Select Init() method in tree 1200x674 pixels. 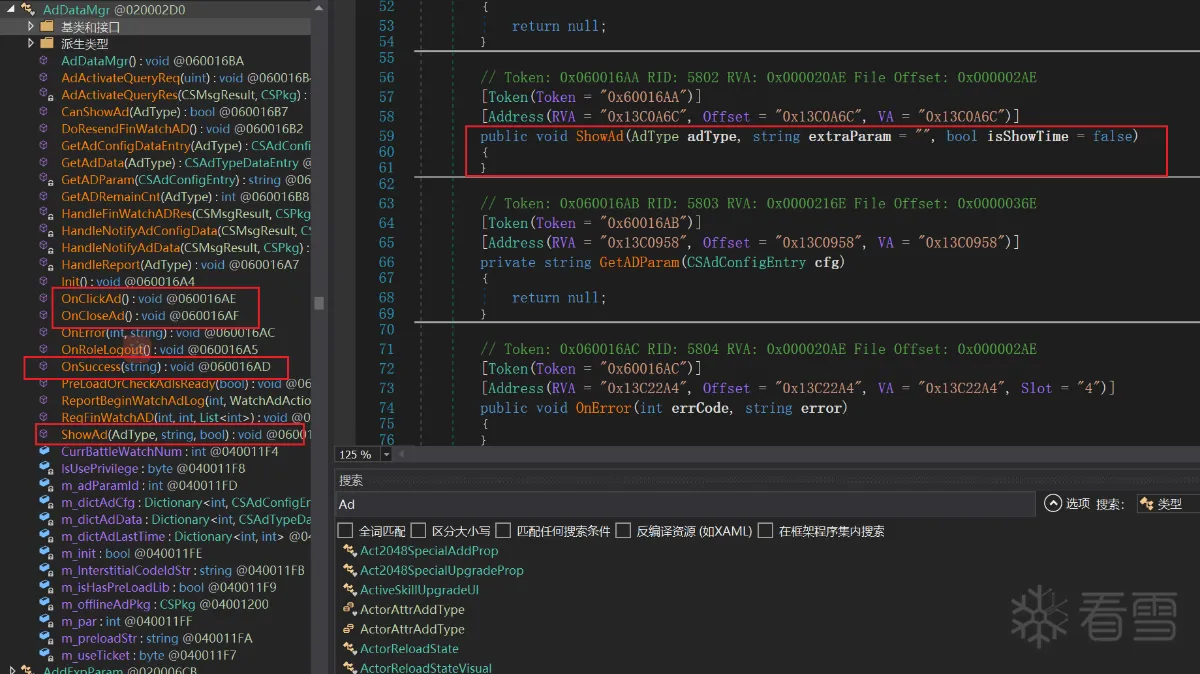[x=128, y=281]
